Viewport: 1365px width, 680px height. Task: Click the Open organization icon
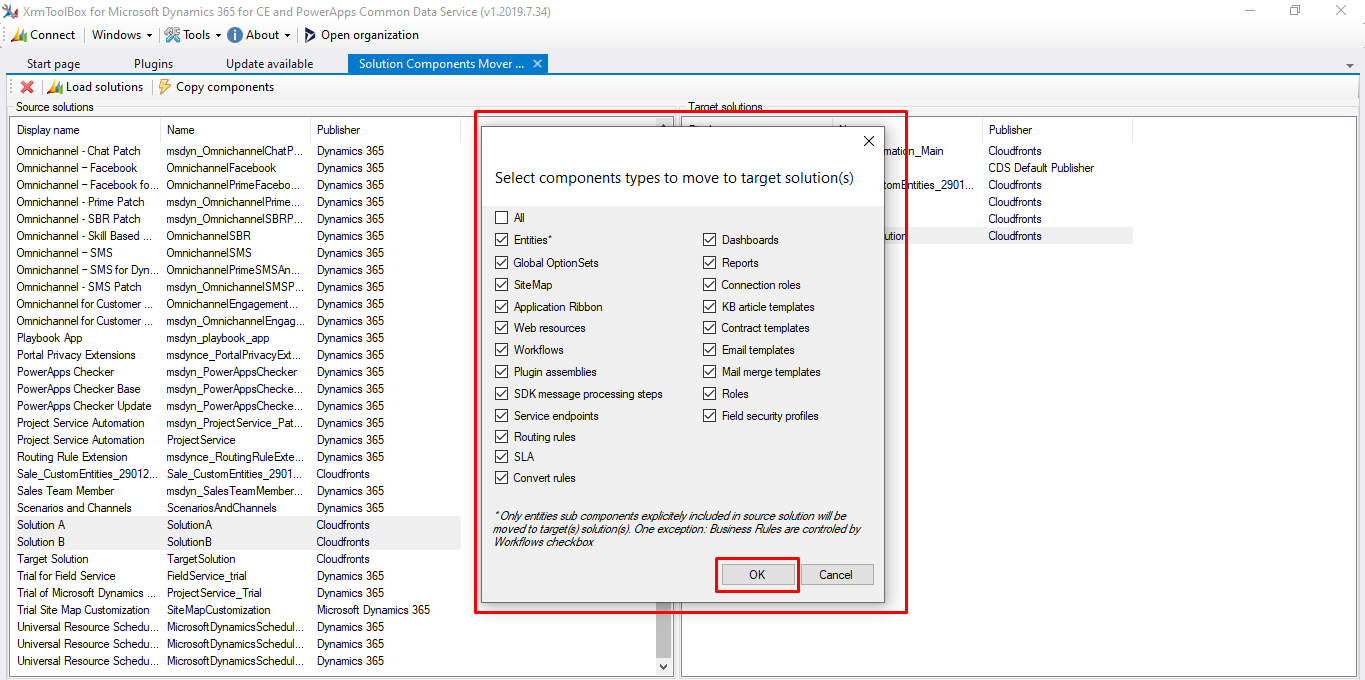[x=310, y=35]
